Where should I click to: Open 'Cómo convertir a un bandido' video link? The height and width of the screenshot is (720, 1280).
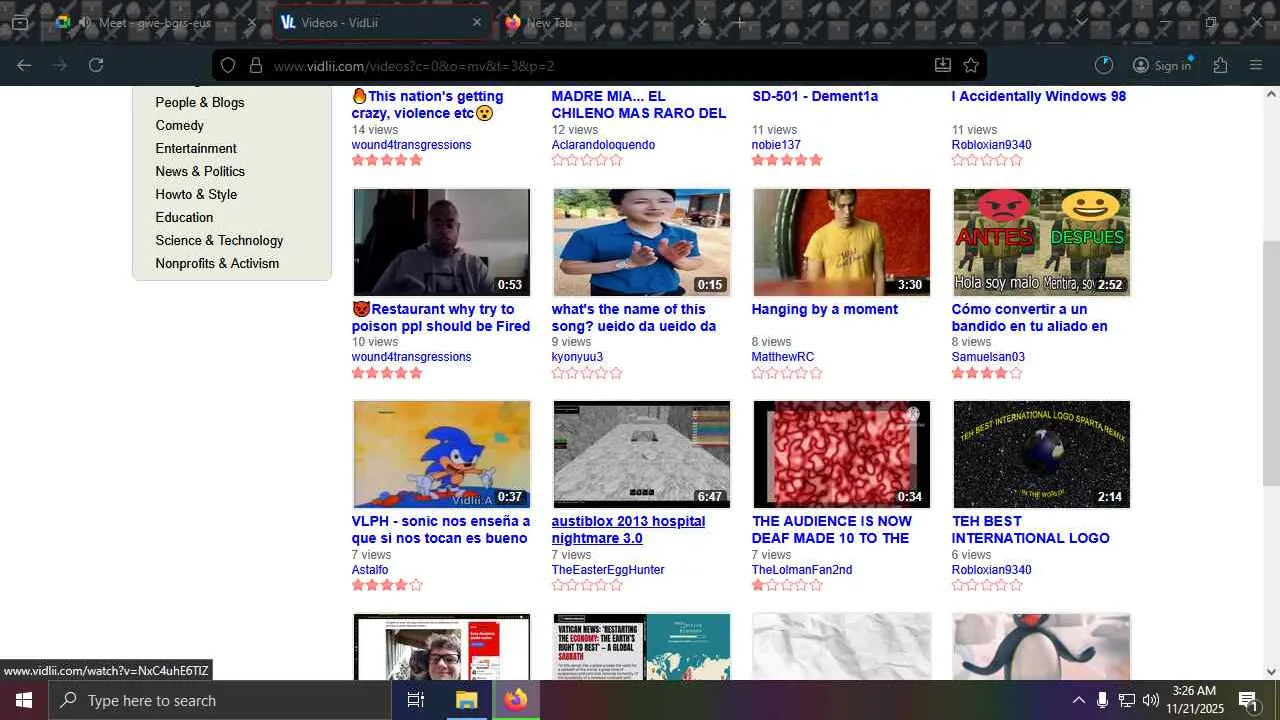tap(1030, 317)
